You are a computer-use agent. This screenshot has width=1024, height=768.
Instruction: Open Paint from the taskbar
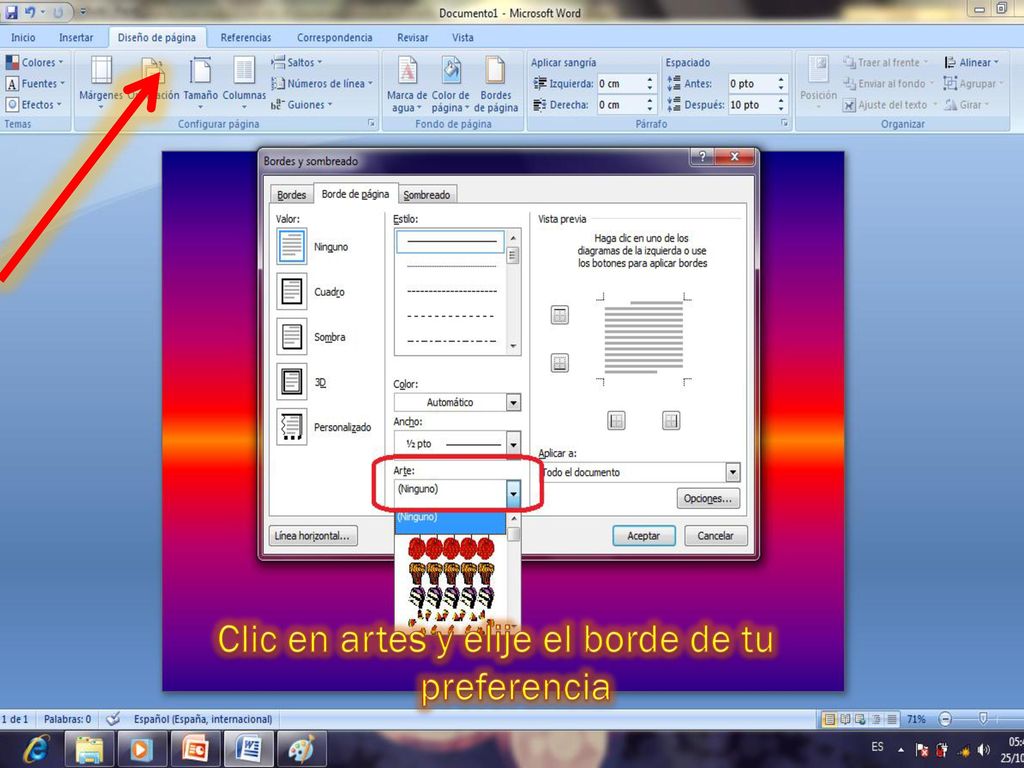302,748
